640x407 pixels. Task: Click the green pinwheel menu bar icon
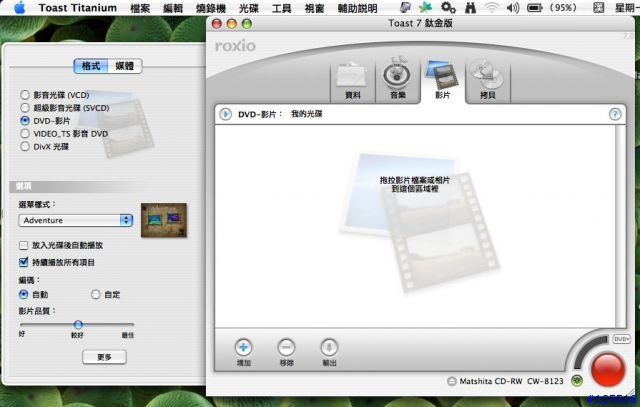point(426,7)
